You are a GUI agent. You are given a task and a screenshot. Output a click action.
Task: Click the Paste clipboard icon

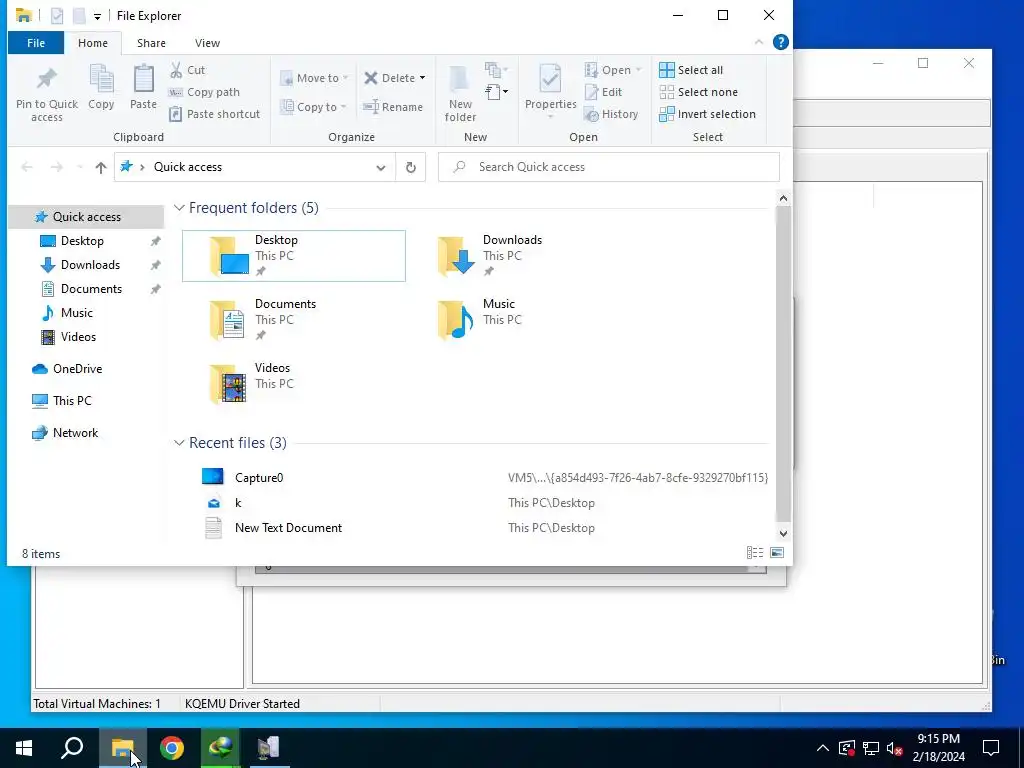pyautogui.click(x=143, y=87)
